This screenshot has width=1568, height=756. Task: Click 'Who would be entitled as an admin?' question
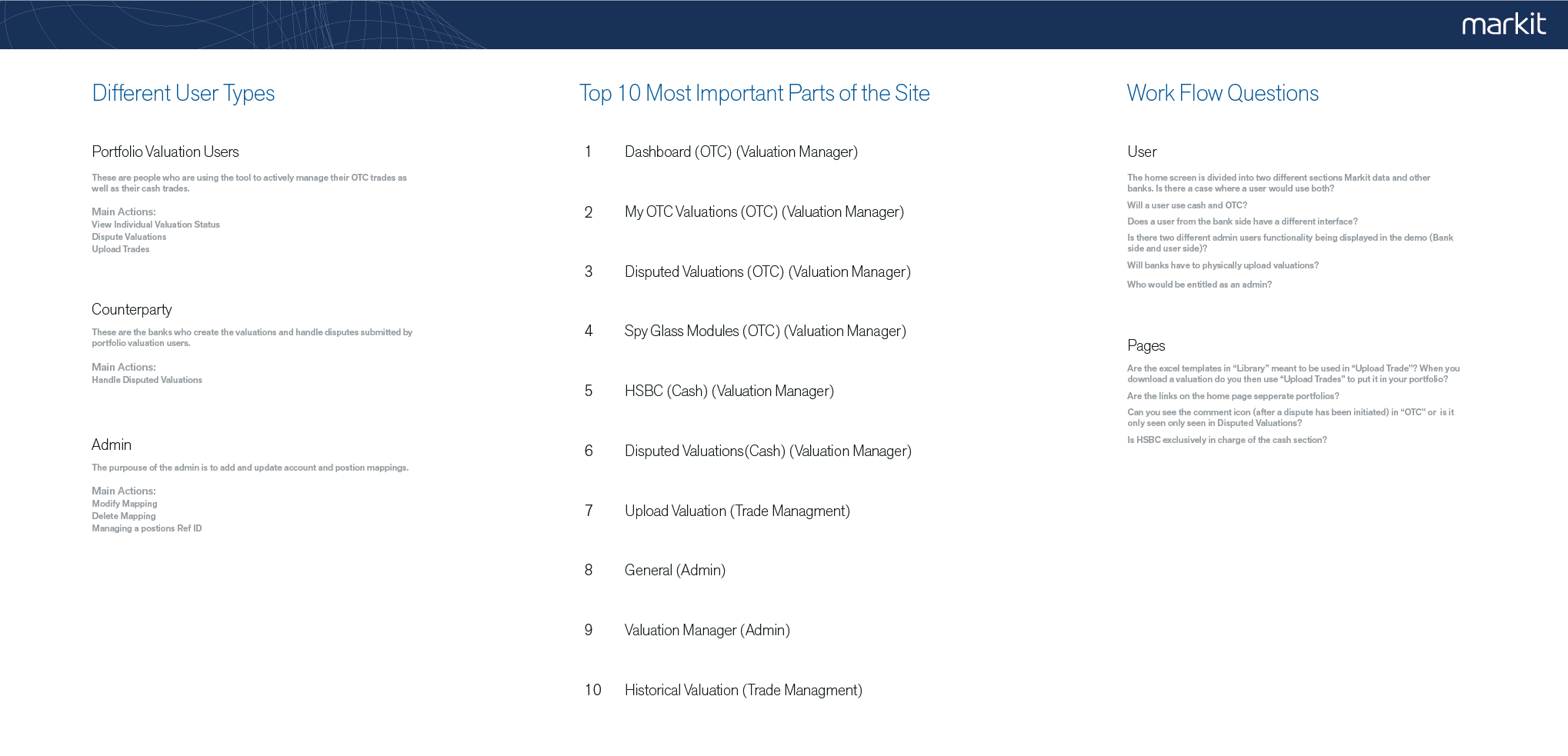[x=1199, y=285]
